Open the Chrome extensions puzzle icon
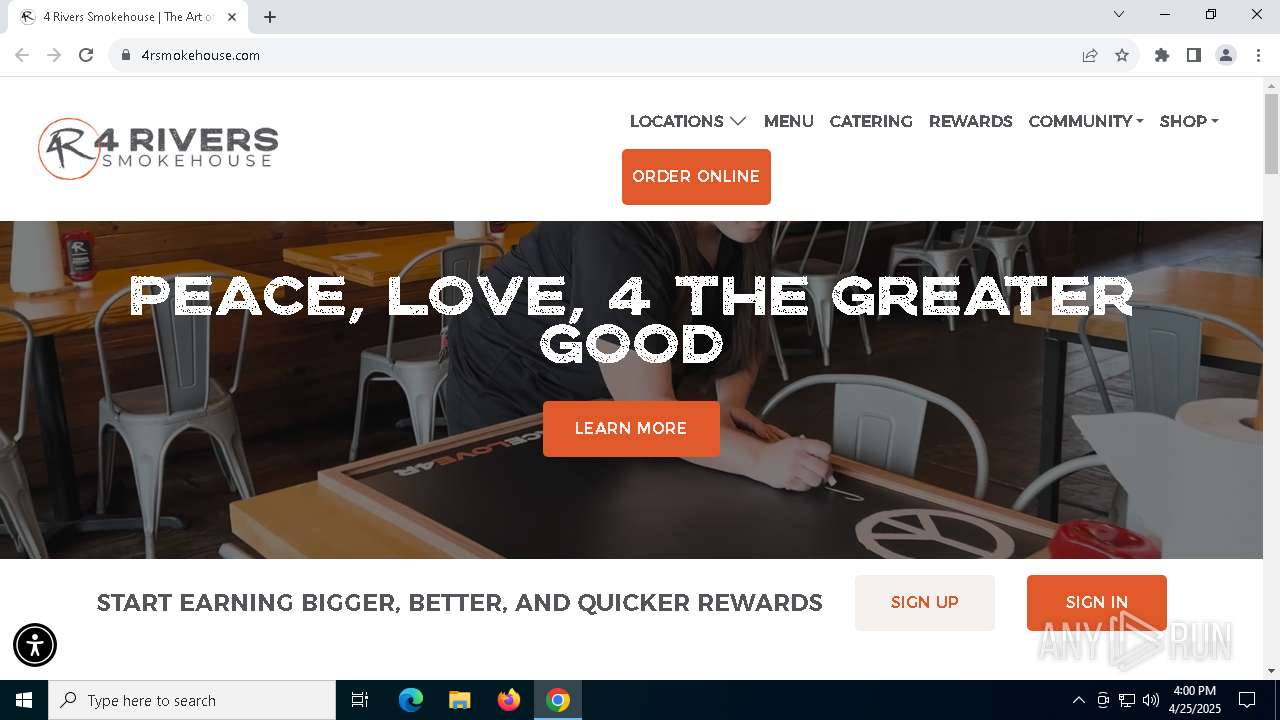Image resolution: width=1280 pixels, height=720 pixels. click(x=1162, y=55)
